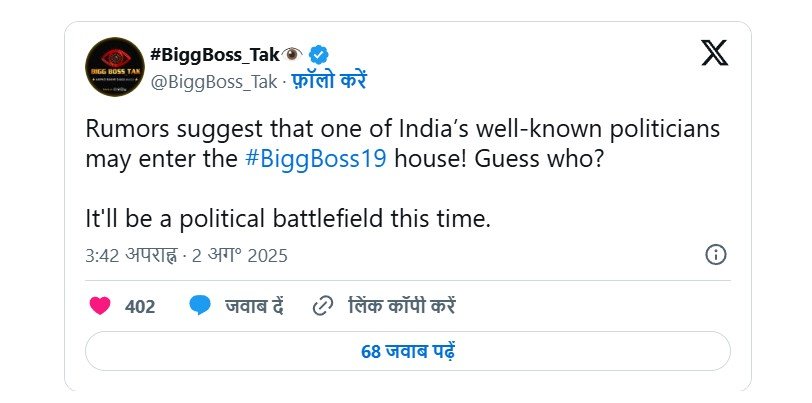812x403 pixels.
Task: Like the tweet with heart icon
Action: point(100,306)
